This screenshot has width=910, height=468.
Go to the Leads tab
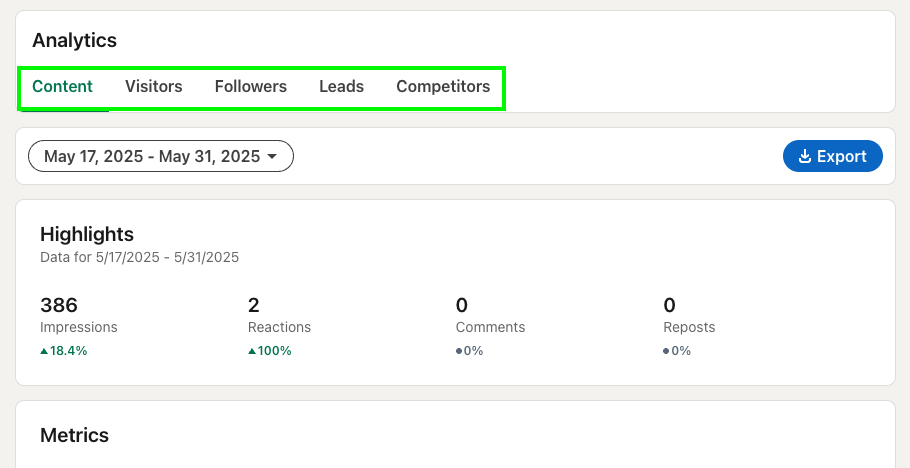click(341, 87)
